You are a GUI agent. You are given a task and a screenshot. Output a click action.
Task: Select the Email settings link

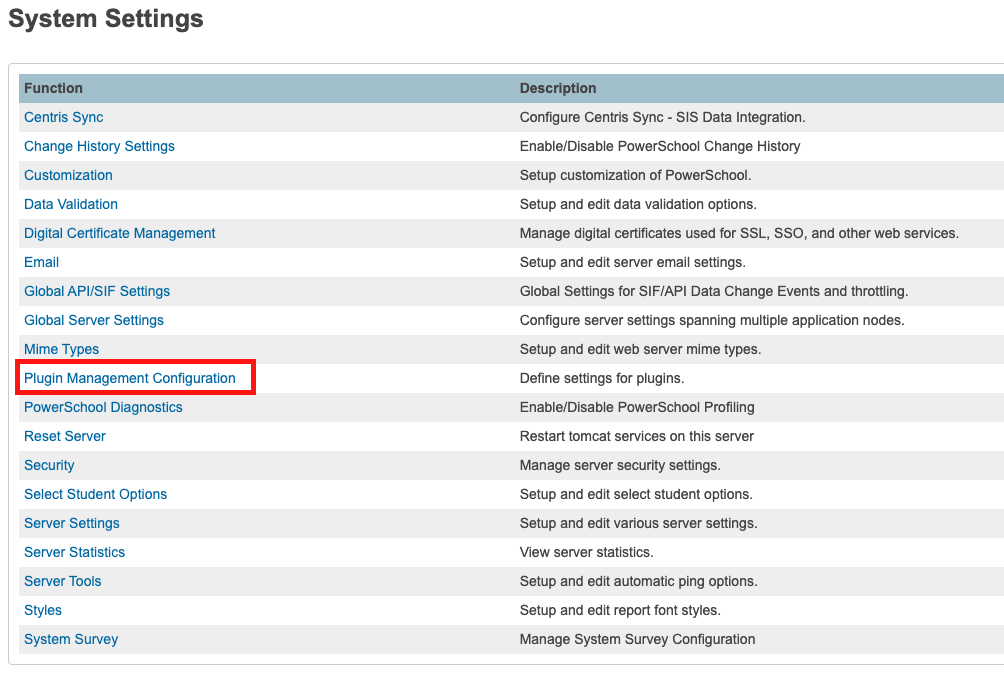pos(42,262)
